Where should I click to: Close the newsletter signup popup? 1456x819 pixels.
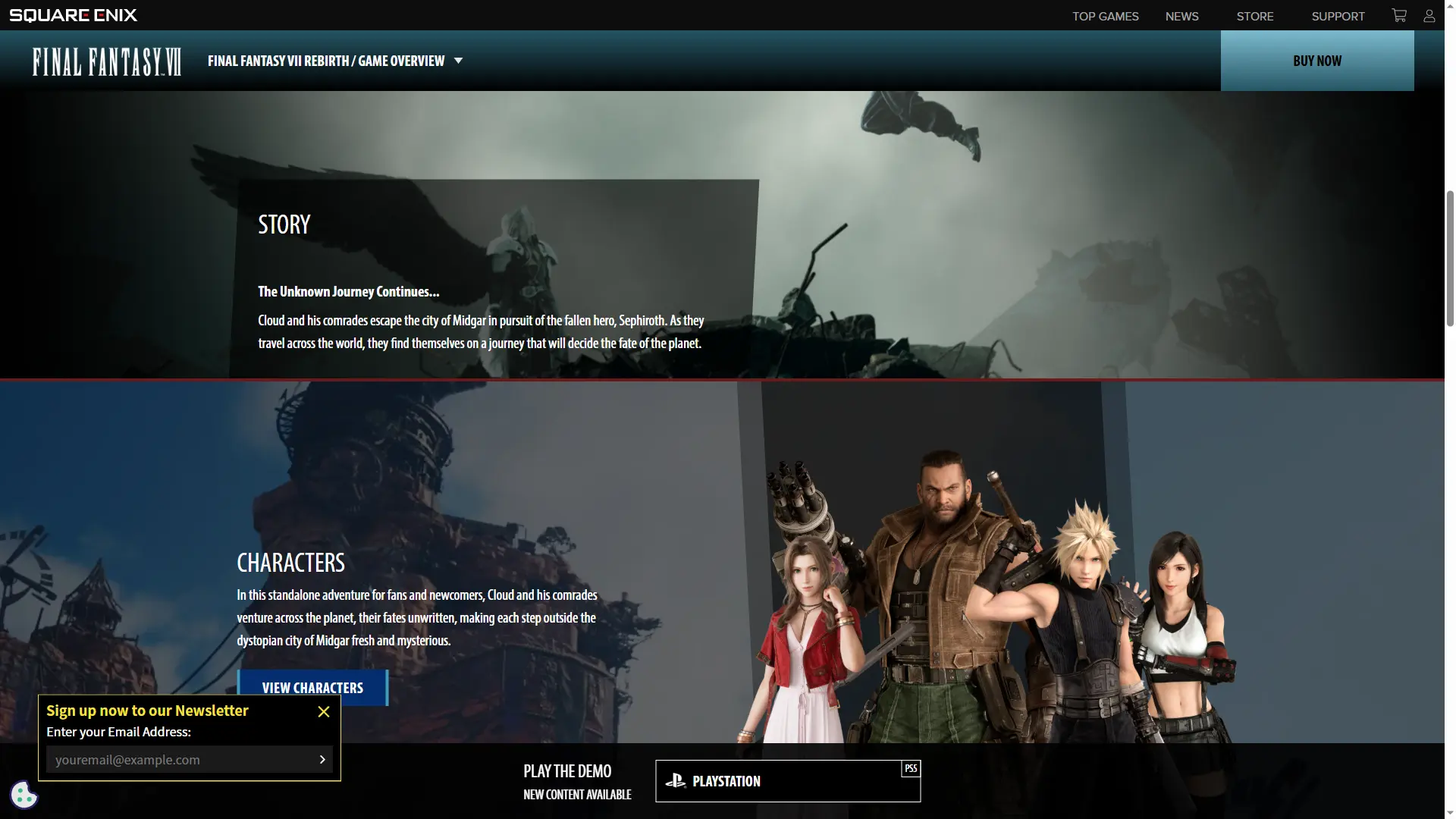(x=324, y=711)
